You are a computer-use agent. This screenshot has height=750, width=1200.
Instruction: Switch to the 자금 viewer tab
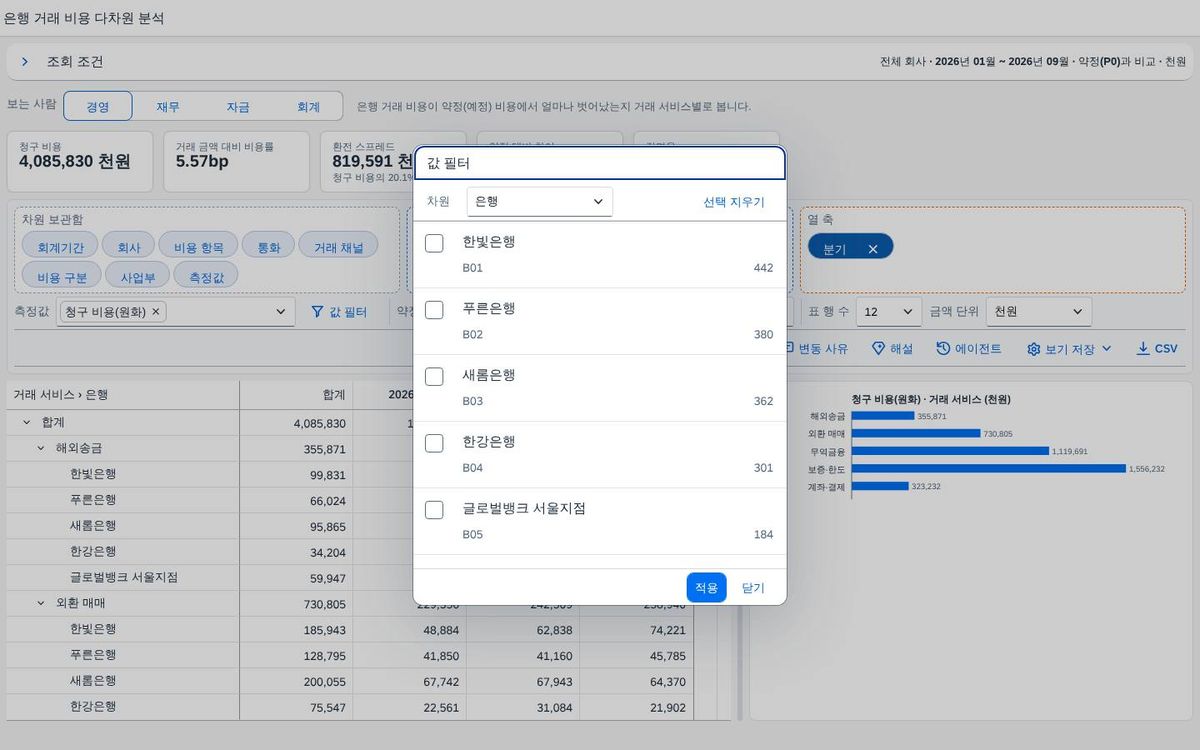click(x=238, y=107)
